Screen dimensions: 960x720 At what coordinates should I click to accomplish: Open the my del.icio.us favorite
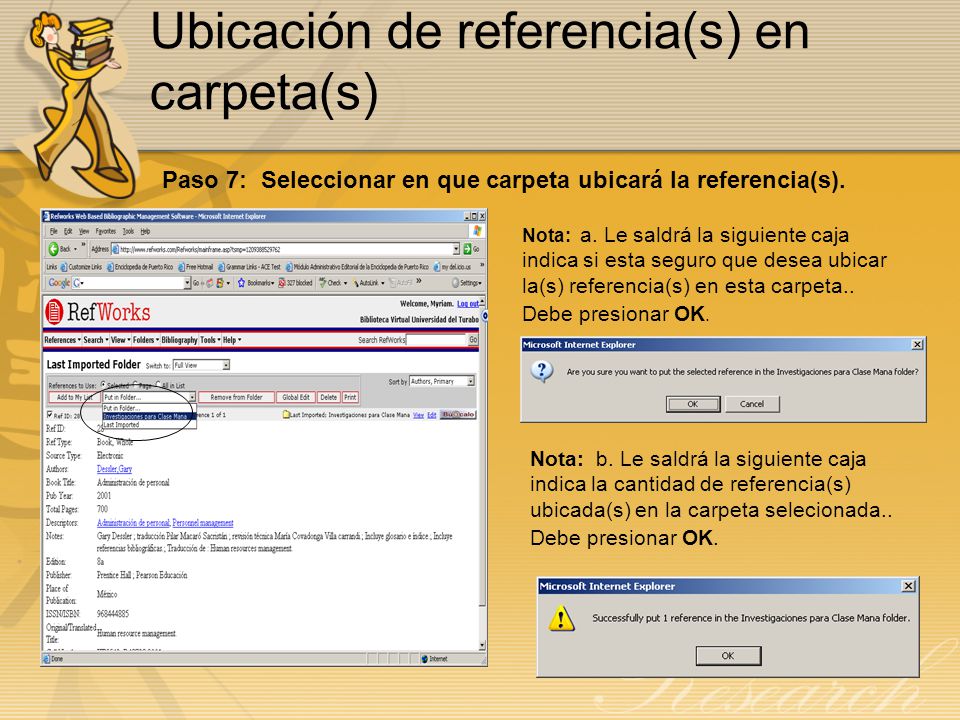[452, 267]
